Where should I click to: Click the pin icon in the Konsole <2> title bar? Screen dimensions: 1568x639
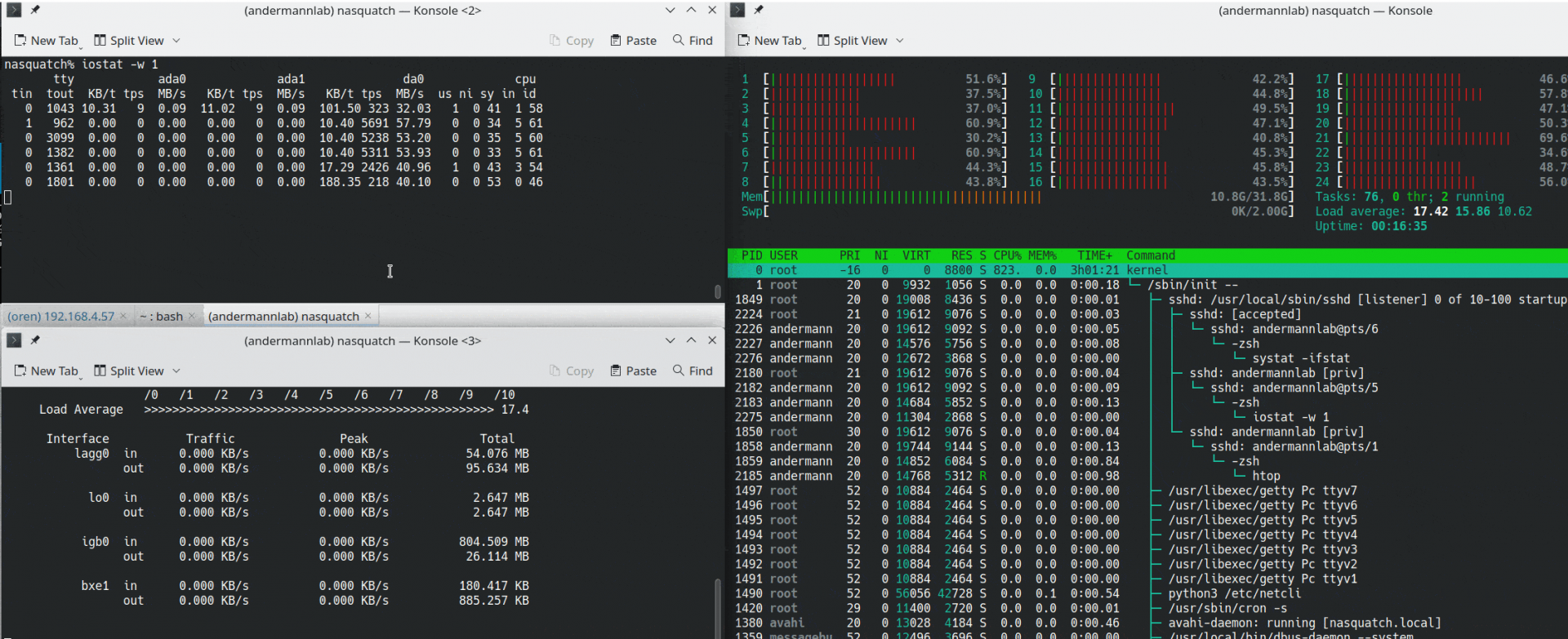coord(35,10)
